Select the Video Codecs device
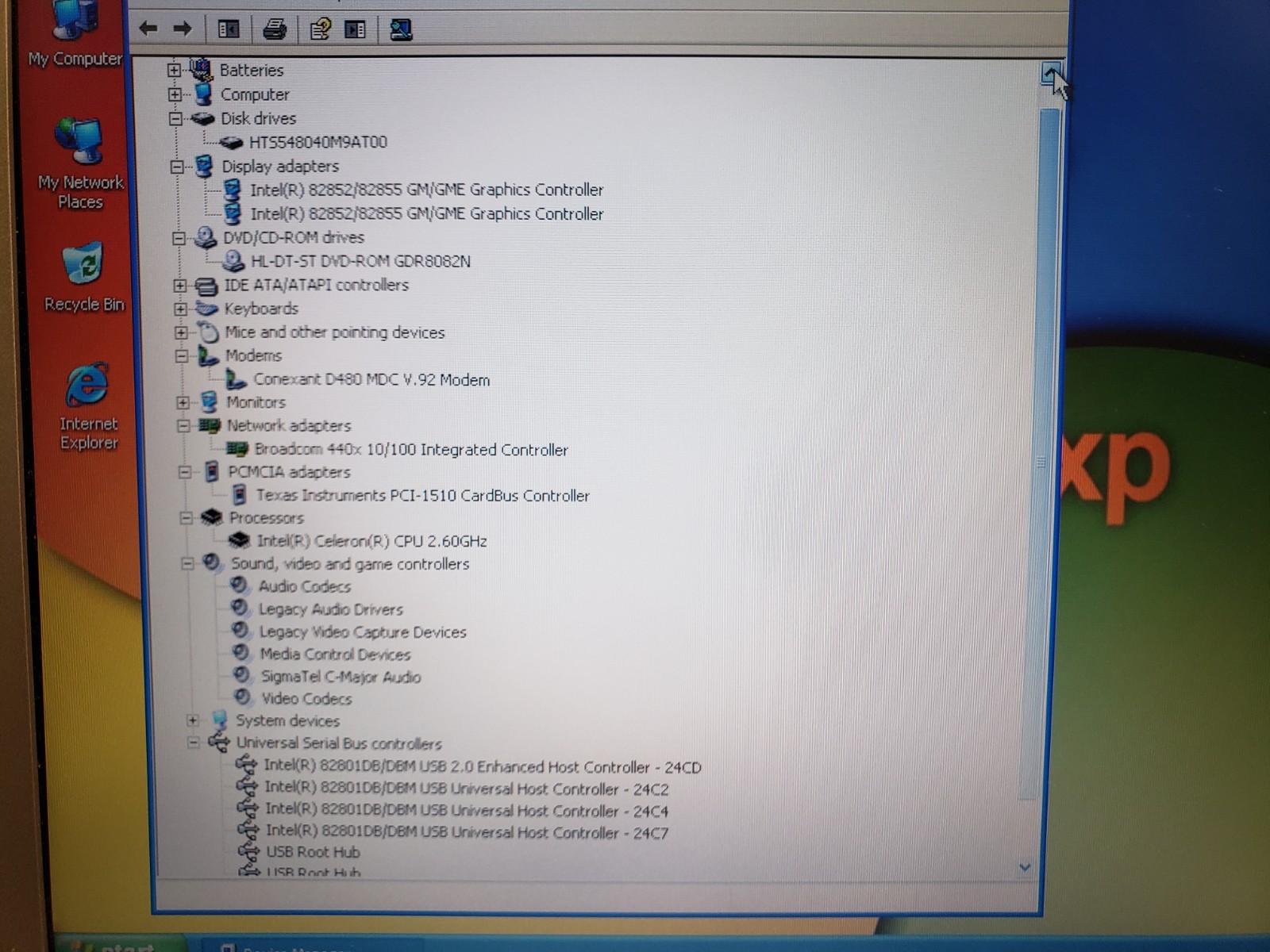Screen dimensions: 1270x952 tap(306, 699)
